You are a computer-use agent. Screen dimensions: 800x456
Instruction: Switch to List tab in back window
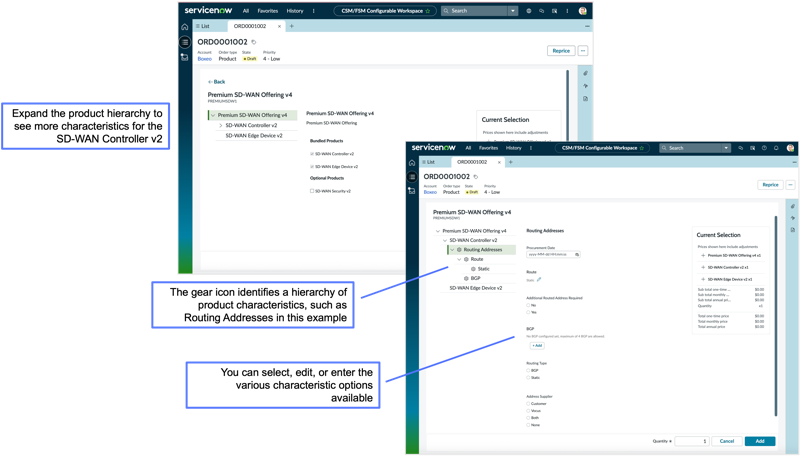(x=203, y=26)
